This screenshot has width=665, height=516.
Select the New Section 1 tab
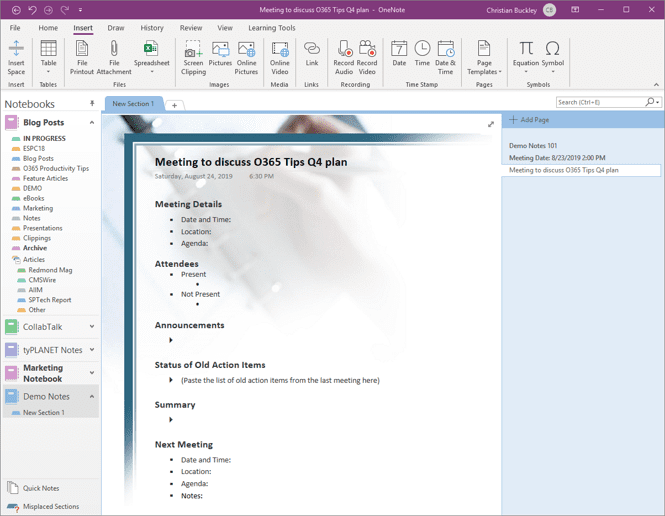134,104
